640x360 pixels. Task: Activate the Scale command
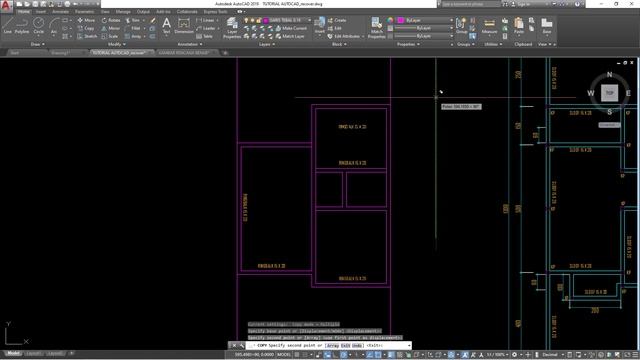(x=110, y=36)
